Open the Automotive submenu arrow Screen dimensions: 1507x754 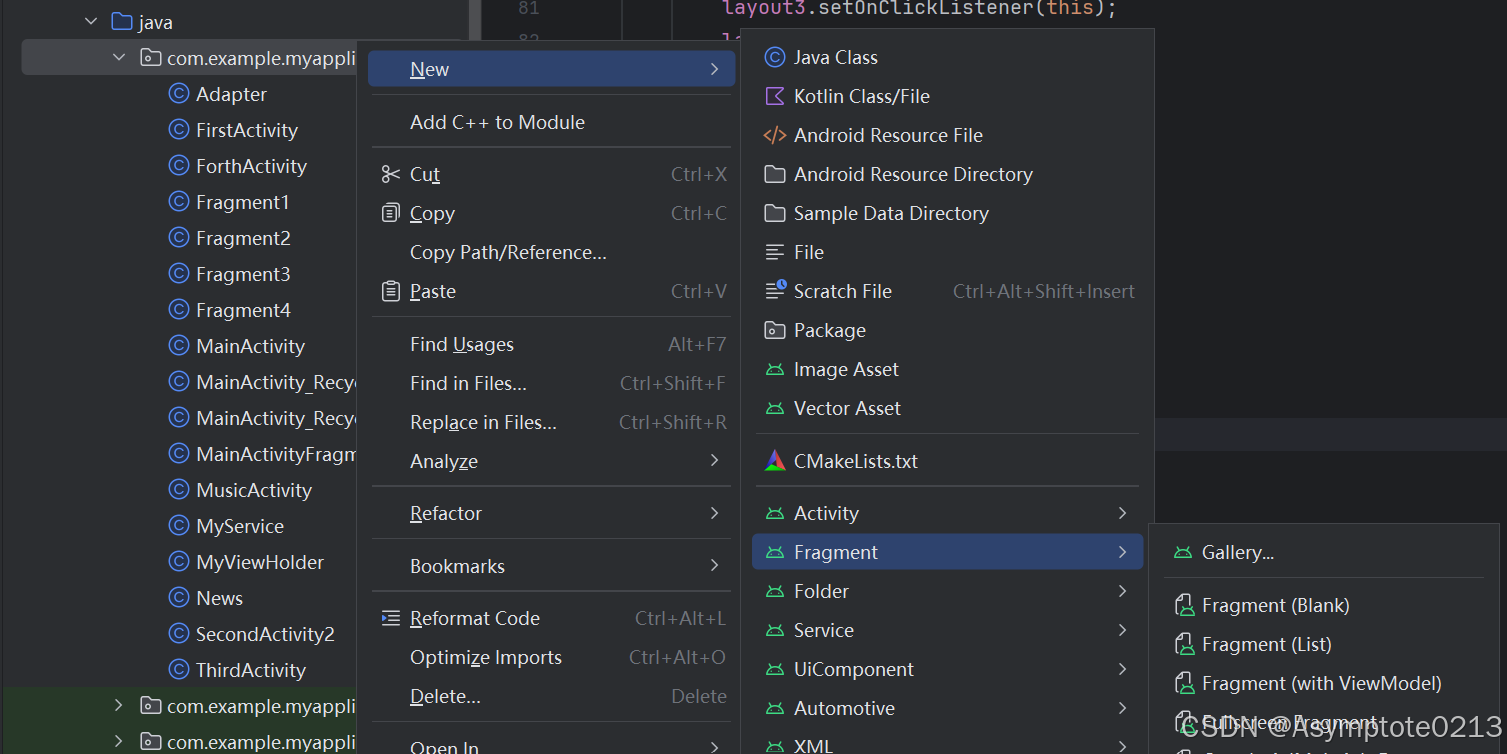(x=1122, y=708)
